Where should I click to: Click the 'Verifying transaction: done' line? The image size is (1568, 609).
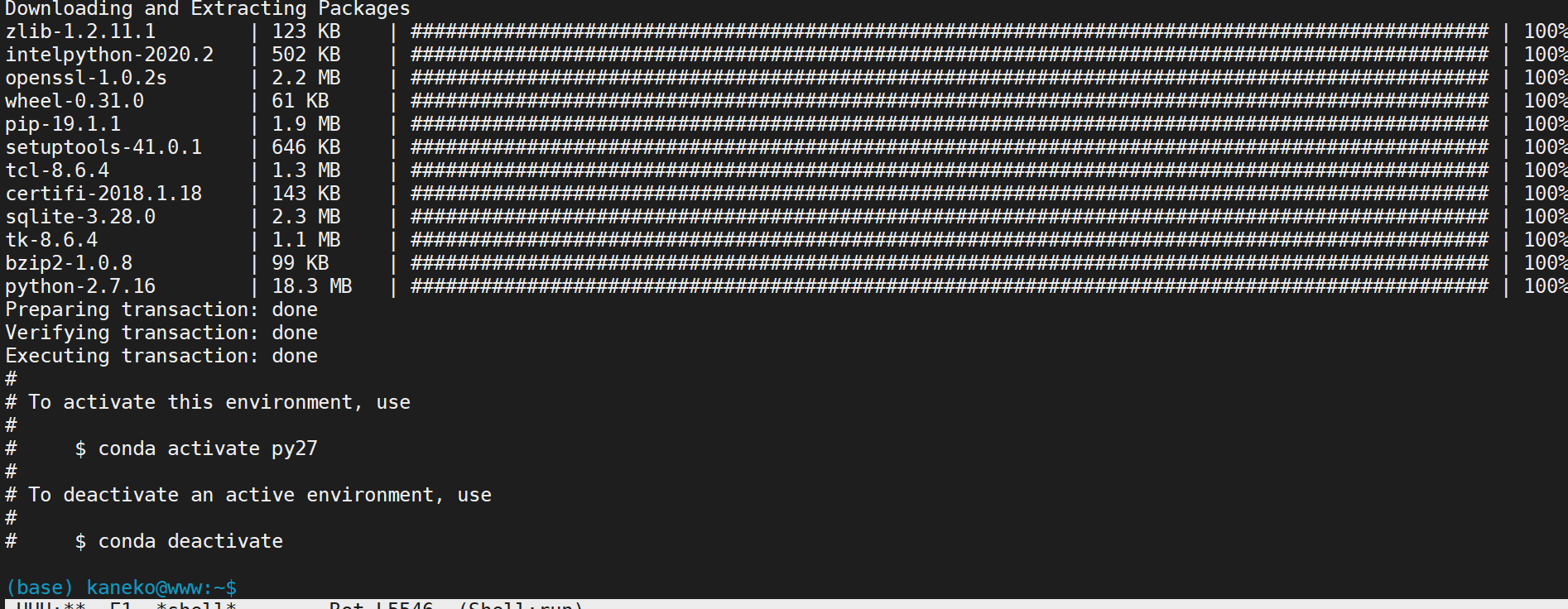[161, 333]
